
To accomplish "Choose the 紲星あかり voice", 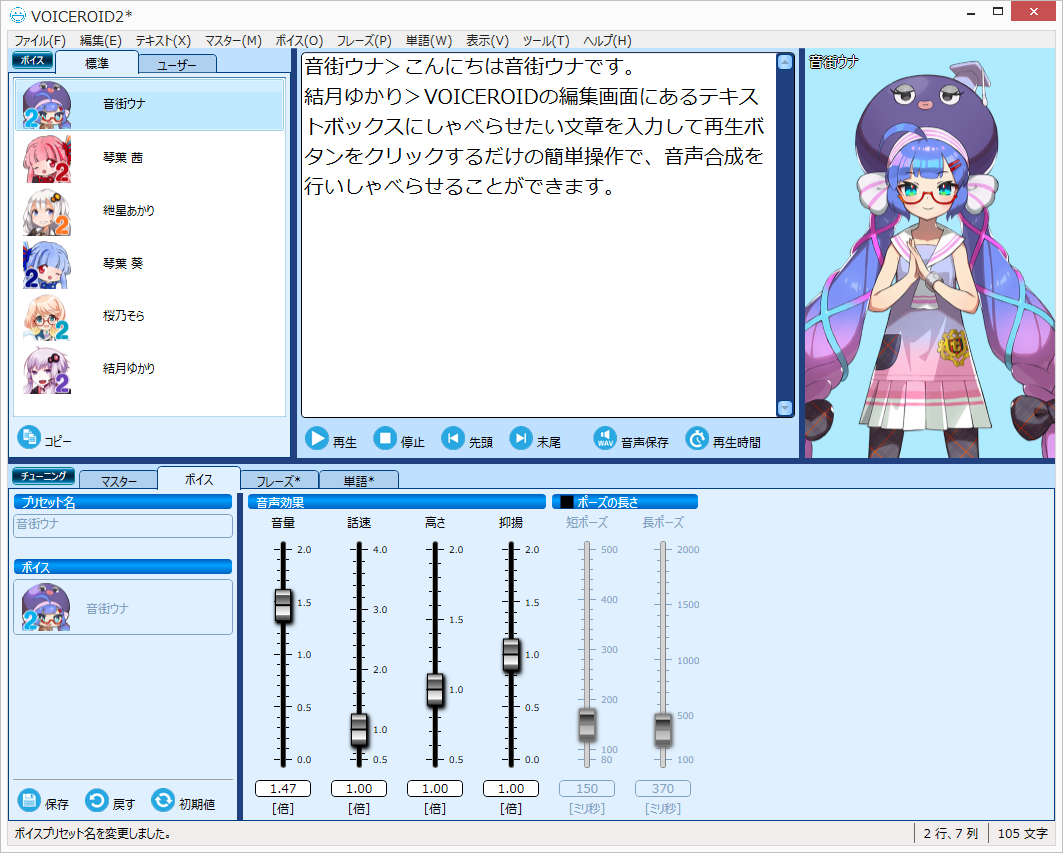I will click(x=149, y=210).
